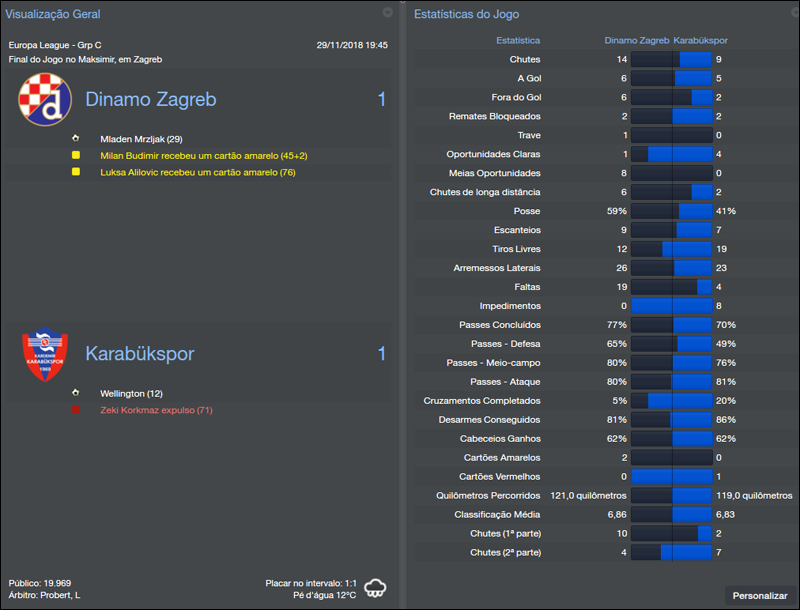Open the Karabükspor team name link
800x610 pixels.
tap(139, 354)
